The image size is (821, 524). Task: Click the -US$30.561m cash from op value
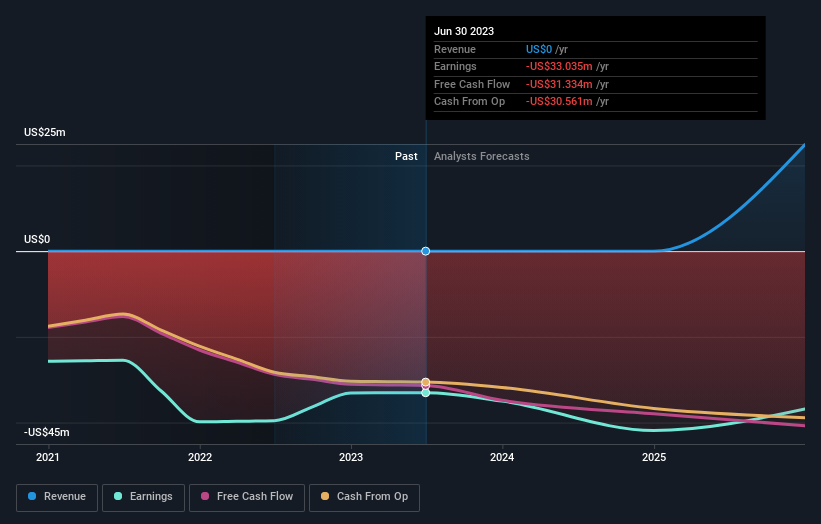pos(559,102)
